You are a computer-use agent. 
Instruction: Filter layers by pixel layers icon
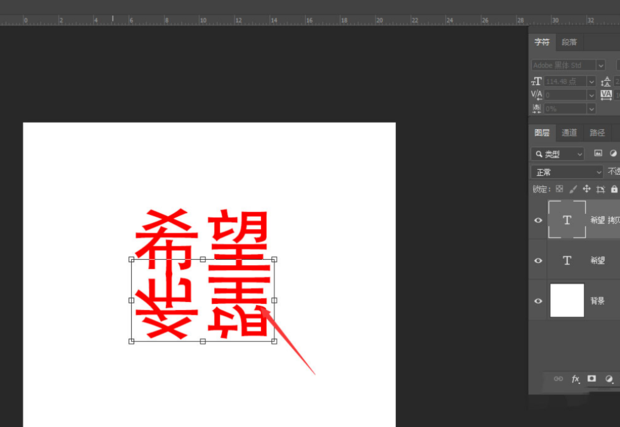coord(598,153)
